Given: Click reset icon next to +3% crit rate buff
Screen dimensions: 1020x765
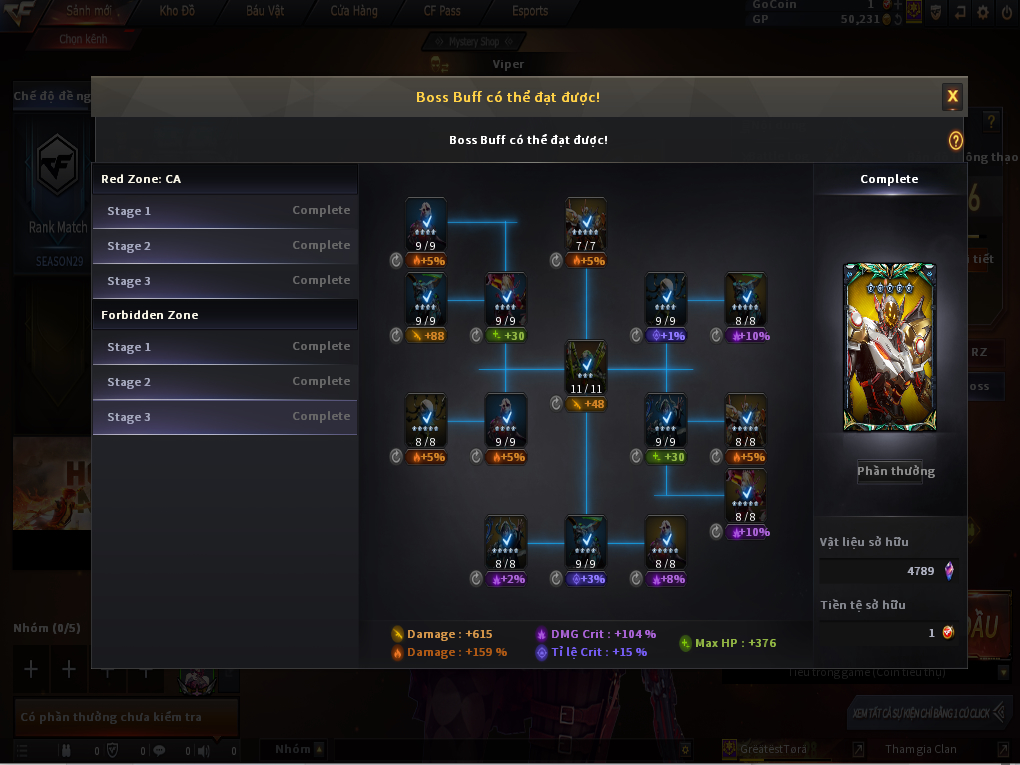Looking at the screenshot, I should pos(556,579).
